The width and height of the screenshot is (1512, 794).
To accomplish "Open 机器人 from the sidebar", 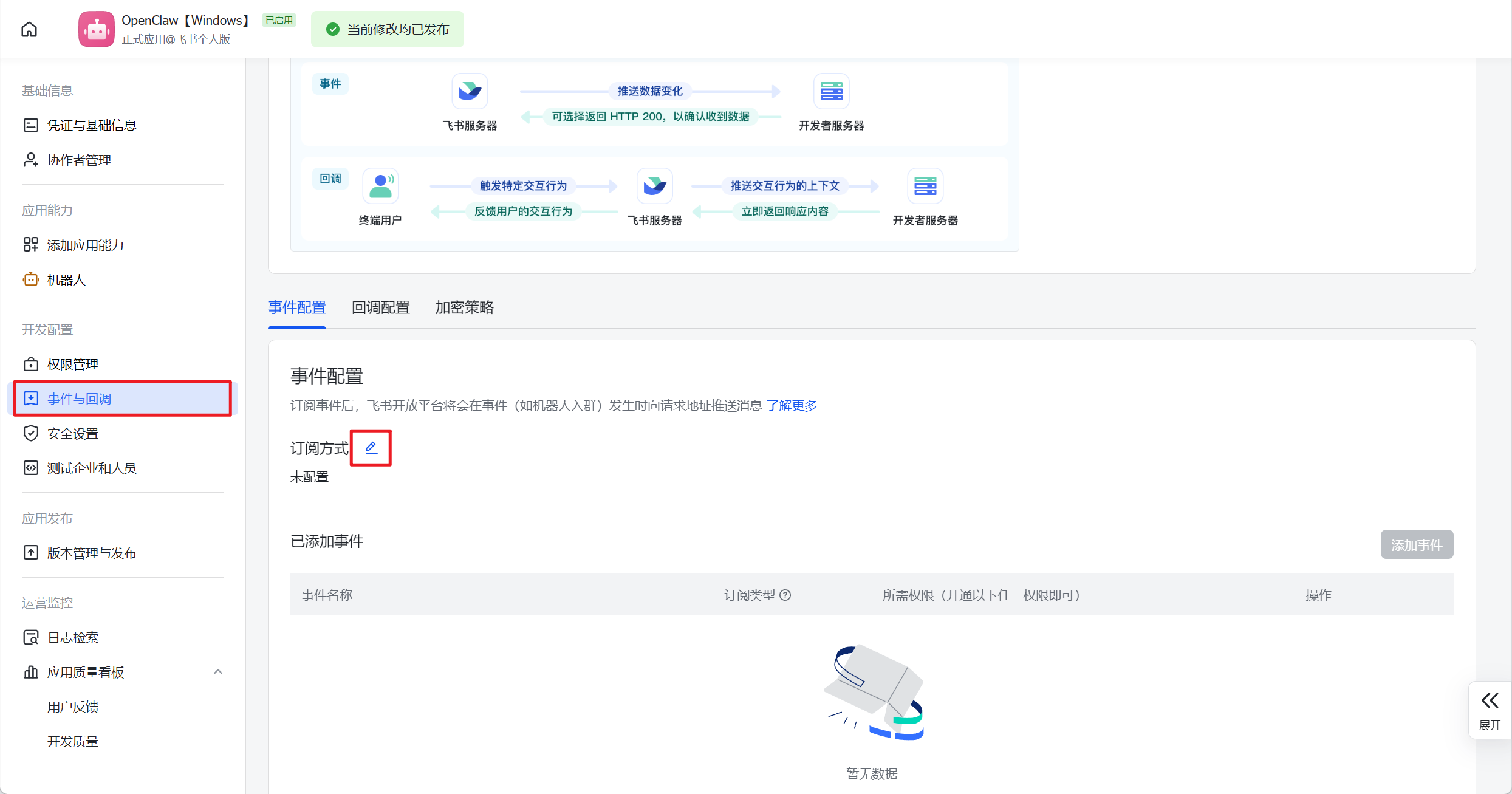I will click(x=66, y=279).
